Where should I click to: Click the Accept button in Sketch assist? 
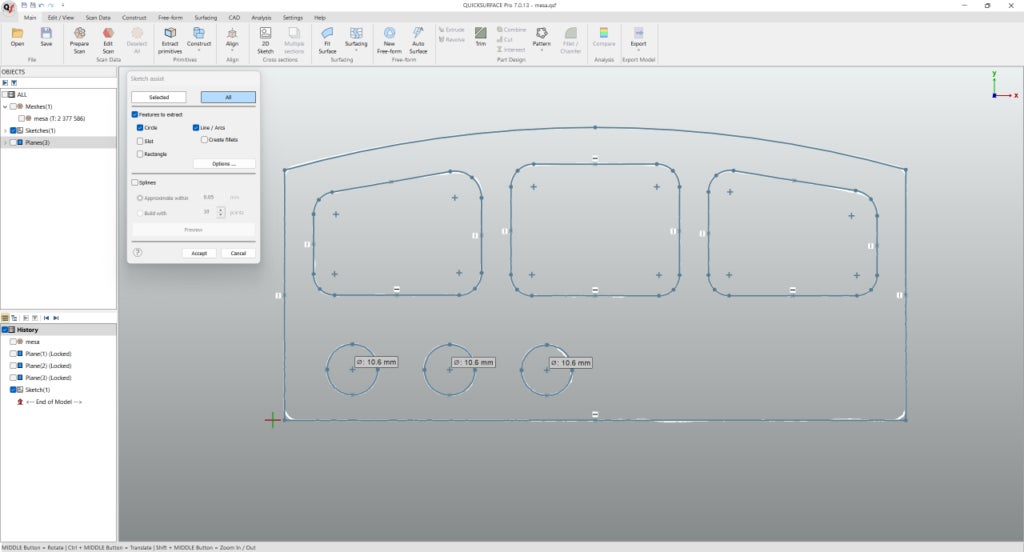click(x=199, y=253)
